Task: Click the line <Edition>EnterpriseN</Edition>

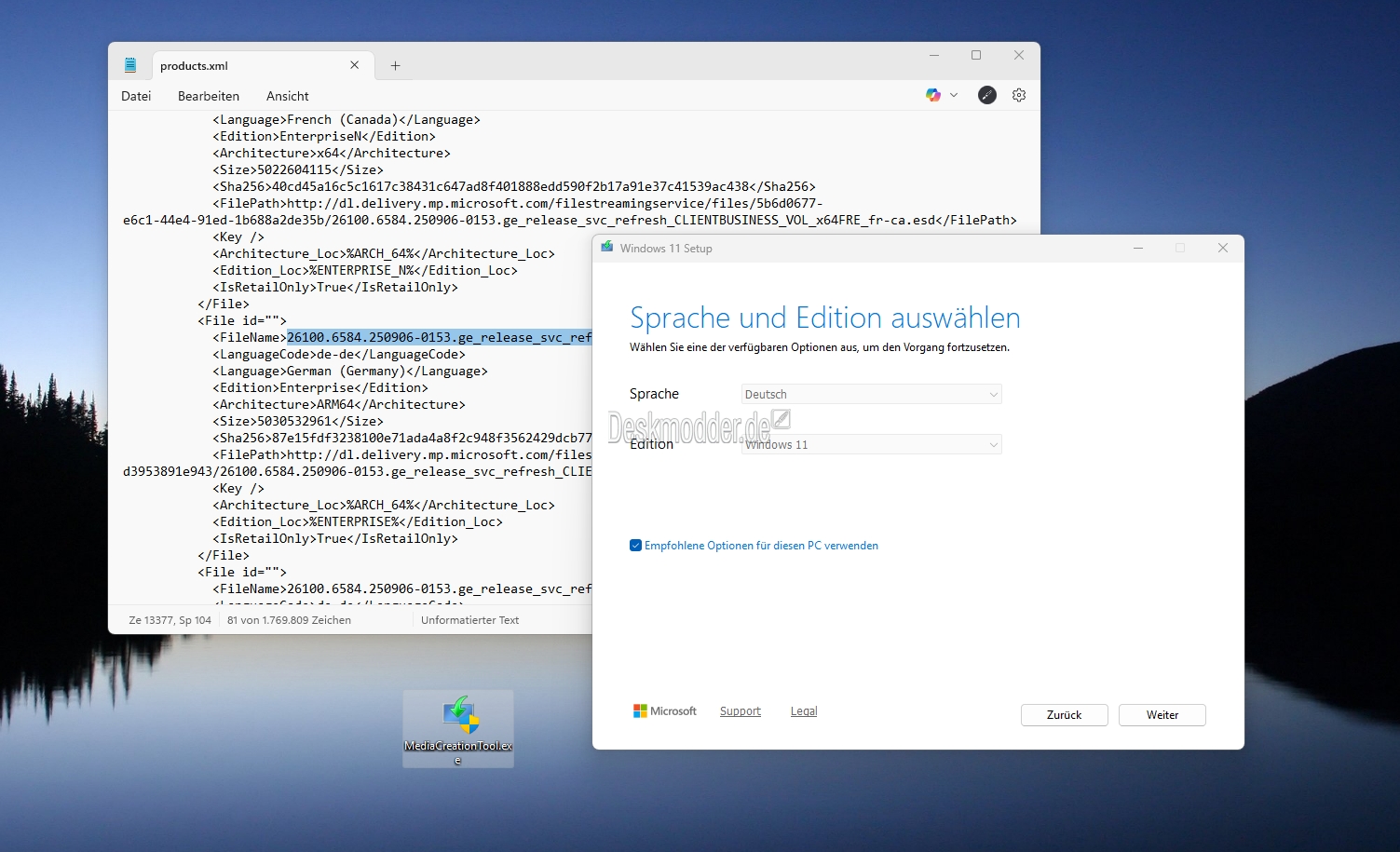Action: pyautogui.click(x=324, y=136)
